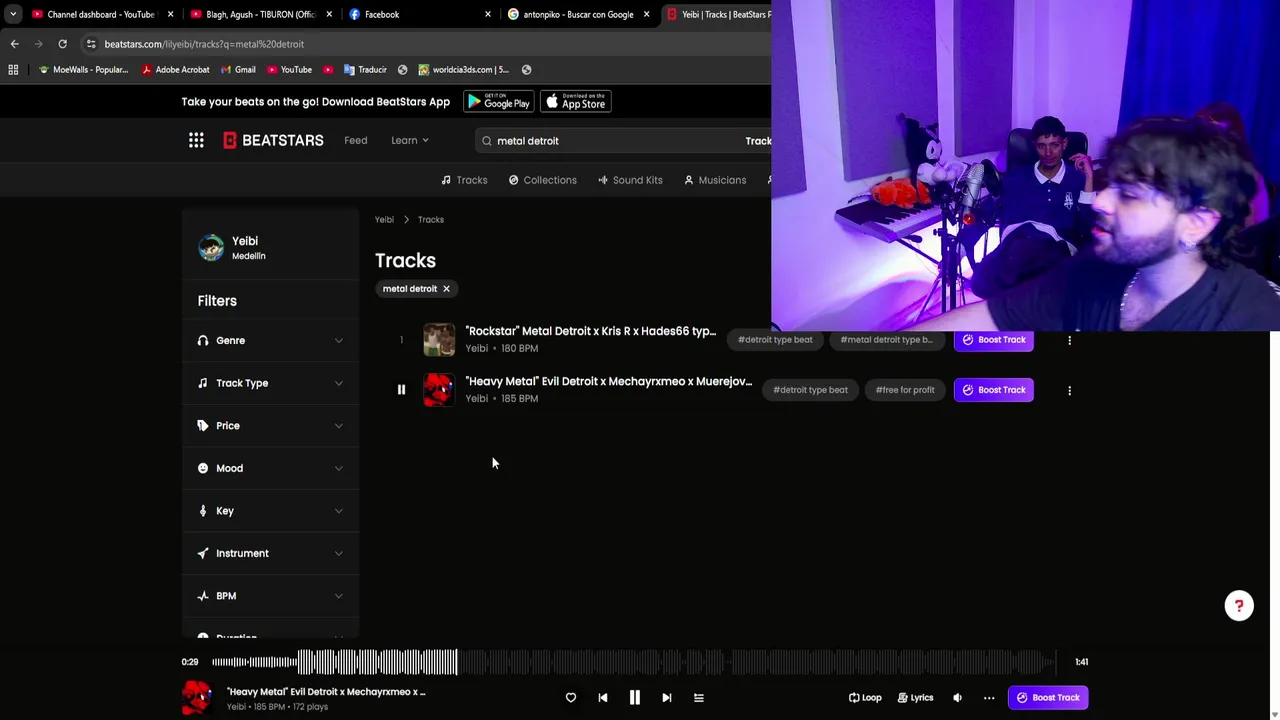Skip to the previous track
Screen dimensions: 1280x720
coord(603,698)
